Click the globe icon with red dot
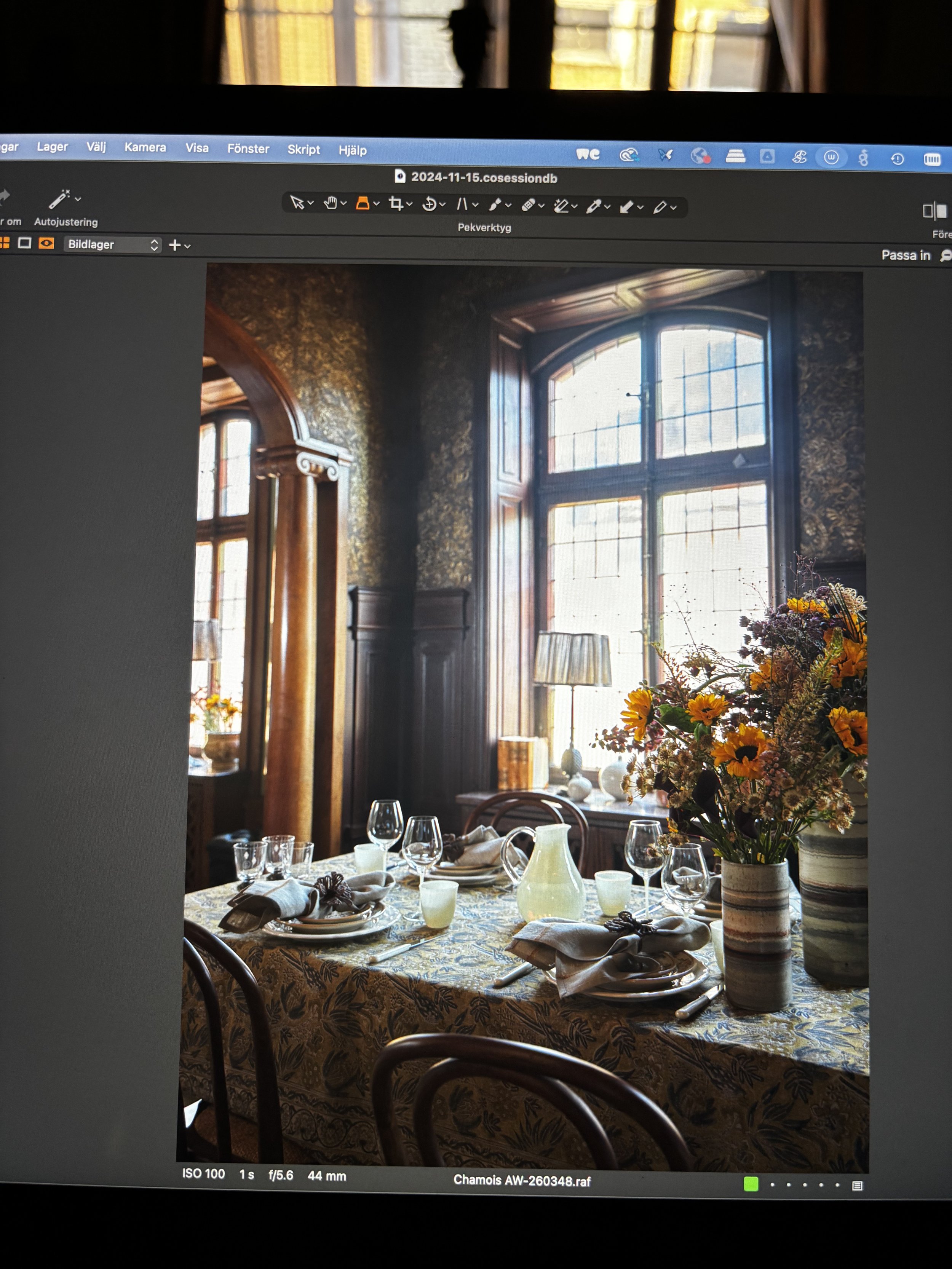This screenshot has height=1269, width=952. coord(700,155)
